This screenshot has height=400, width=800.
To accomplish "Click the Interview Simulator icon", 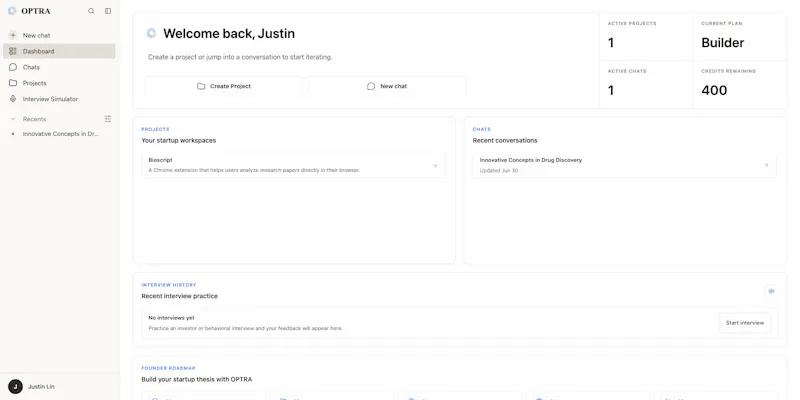I will pyautogui.click(x=13, y=99).
